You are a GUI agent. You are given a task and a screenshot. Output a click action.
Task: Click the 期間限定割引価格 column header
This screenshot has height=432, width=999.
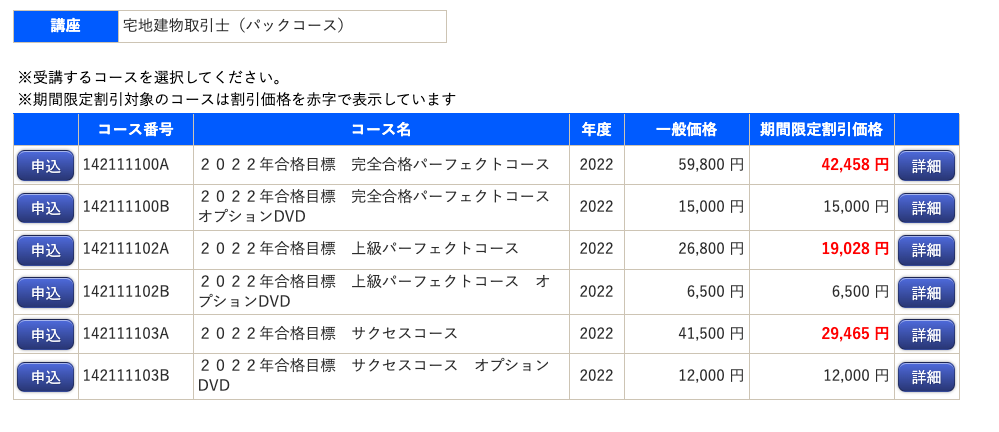pyautogui.click(x=821, y=130)
